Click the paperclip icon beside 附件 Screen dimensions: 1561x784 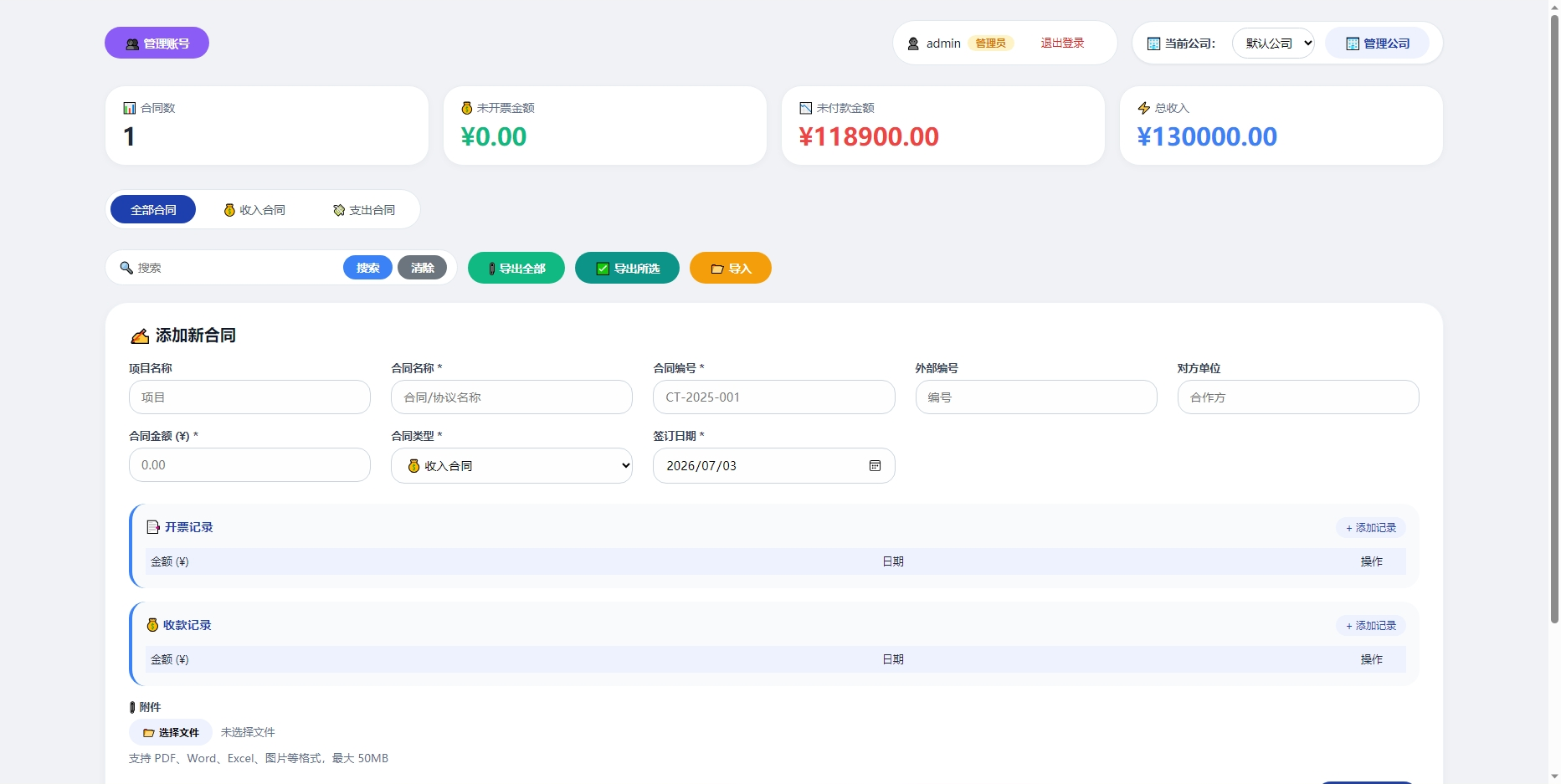(x=132, y=708)
